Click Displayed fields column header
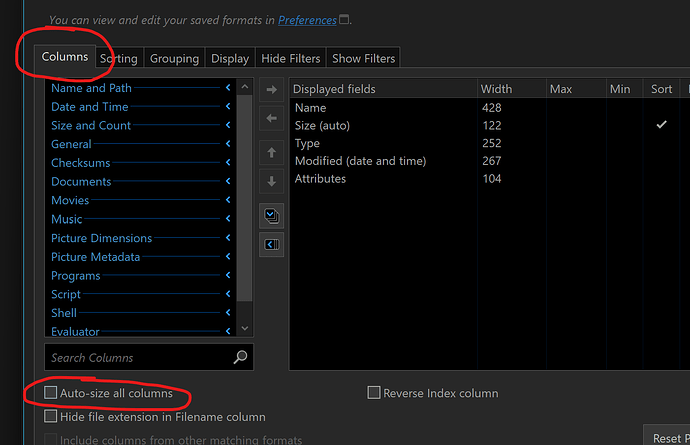The width and height of the screenshot is (690, 445). point(383,89)
